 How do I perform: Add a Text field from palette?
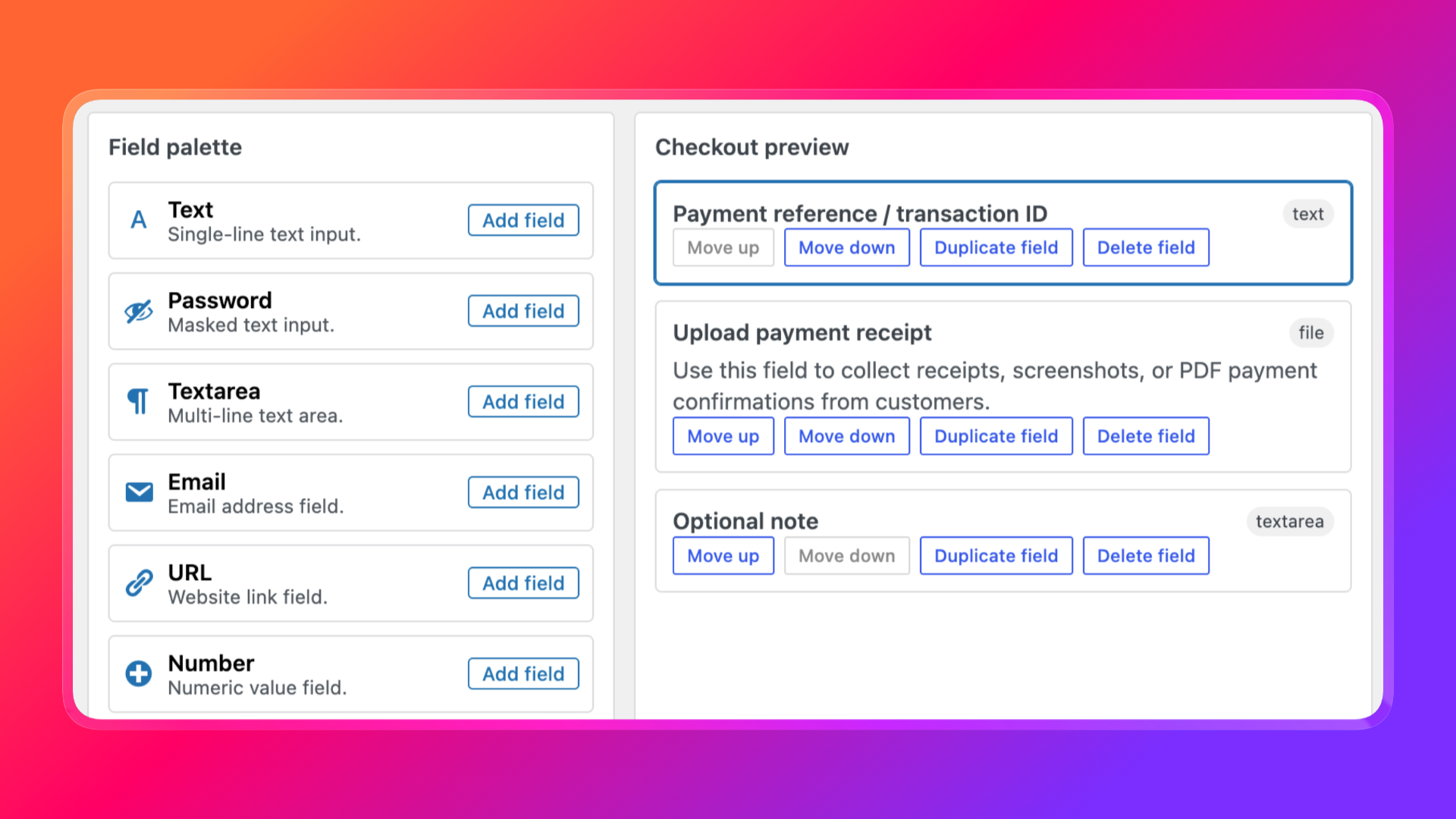coord(523,220)
